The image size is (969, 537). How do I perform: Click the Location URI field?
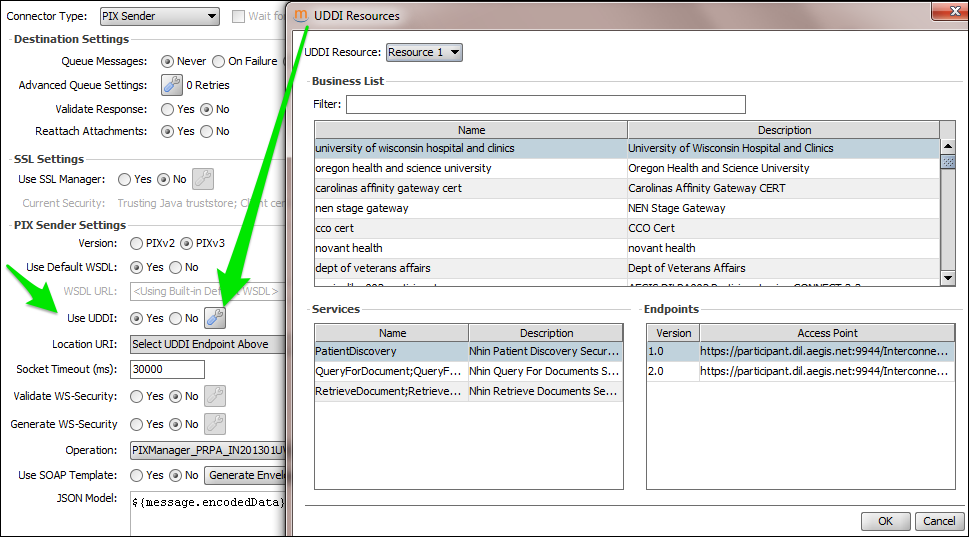click(x=208, y=344)
